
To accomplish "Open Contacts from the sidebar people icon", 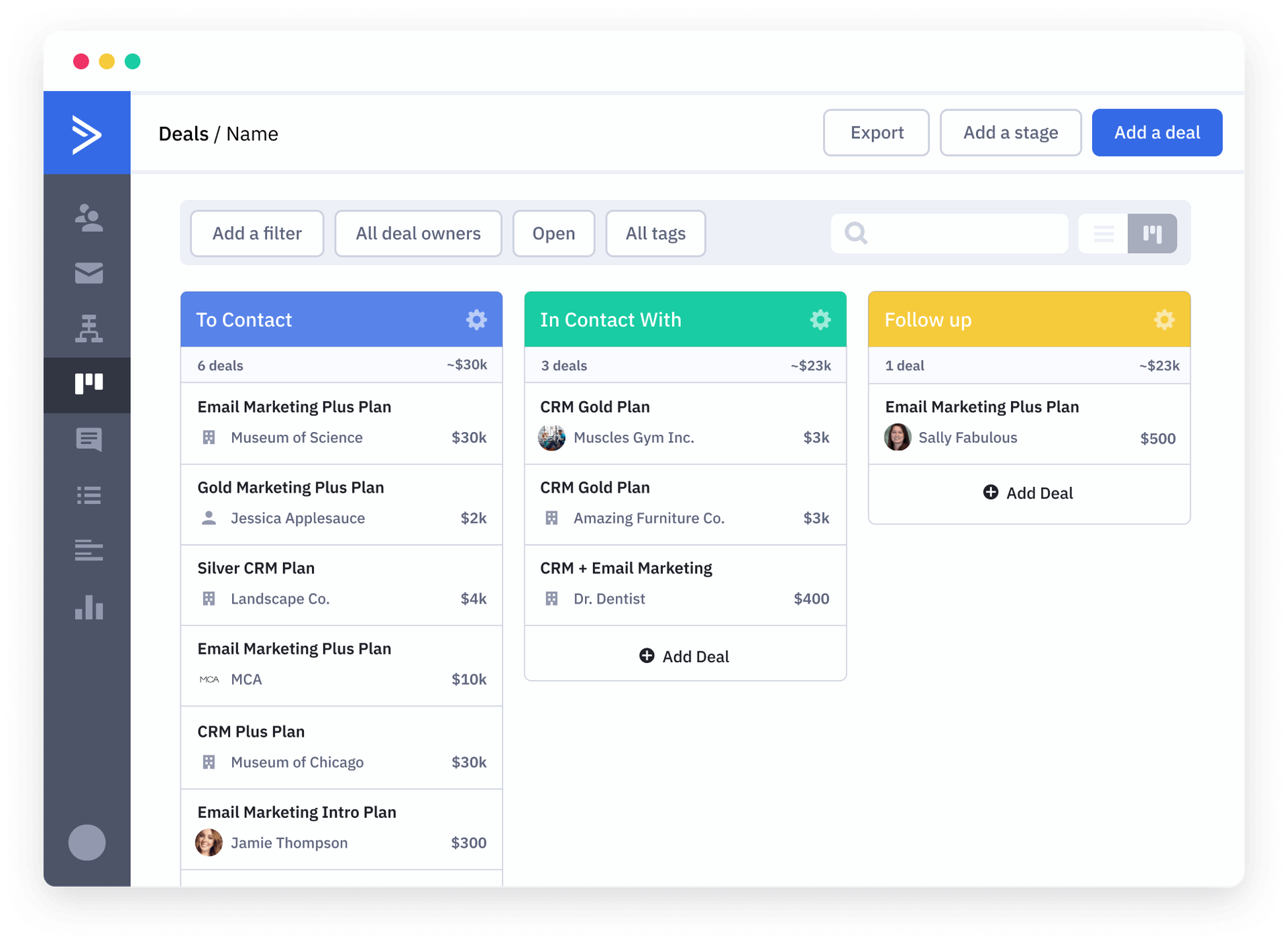I will click(x=89, y=218).
